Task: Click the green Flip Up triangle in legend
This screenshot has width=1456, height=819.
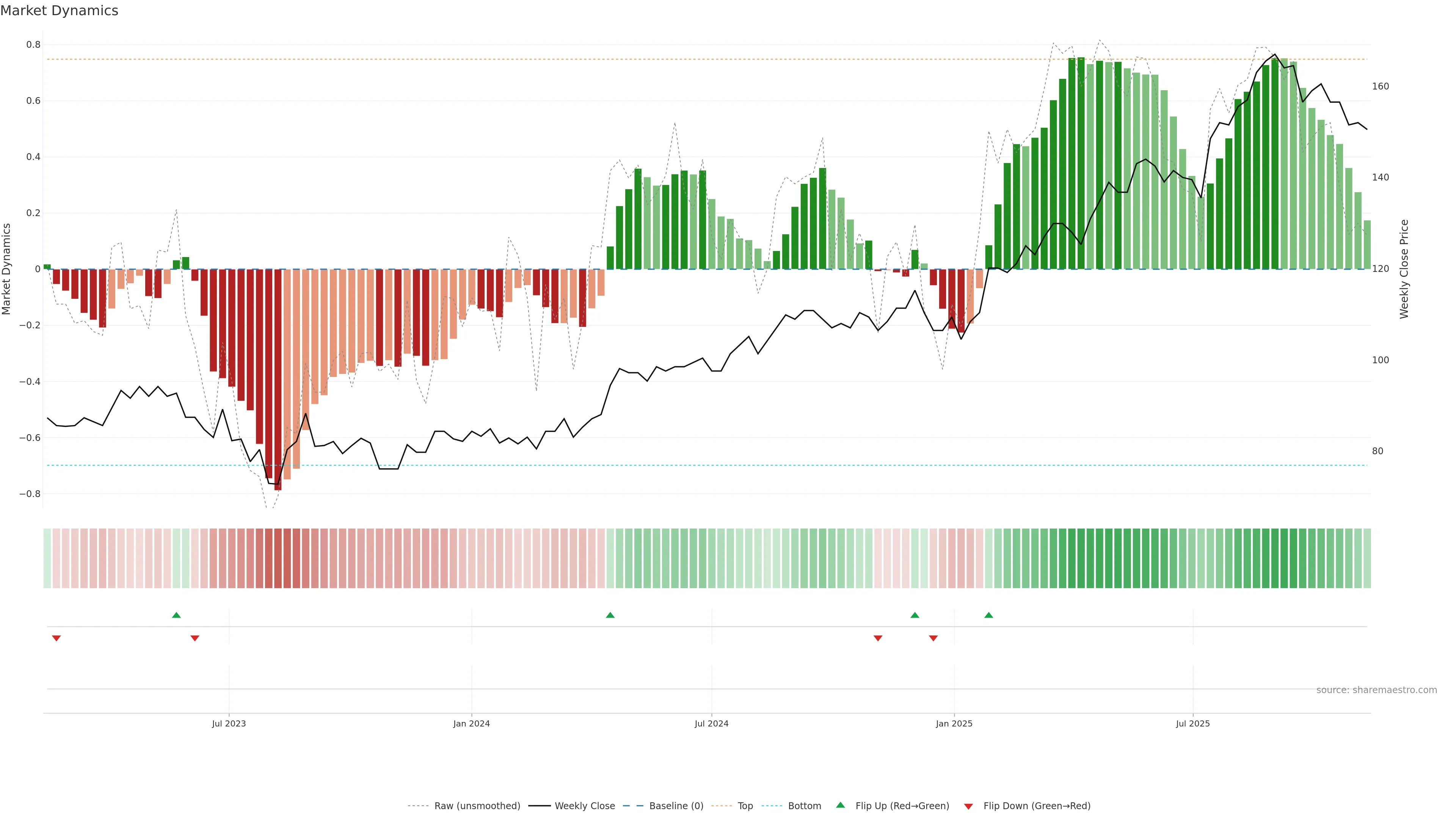Action: click(840, 805)
